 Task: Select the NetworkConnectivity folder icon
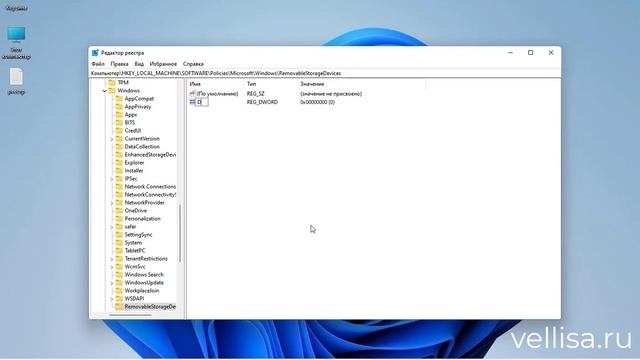119,195
